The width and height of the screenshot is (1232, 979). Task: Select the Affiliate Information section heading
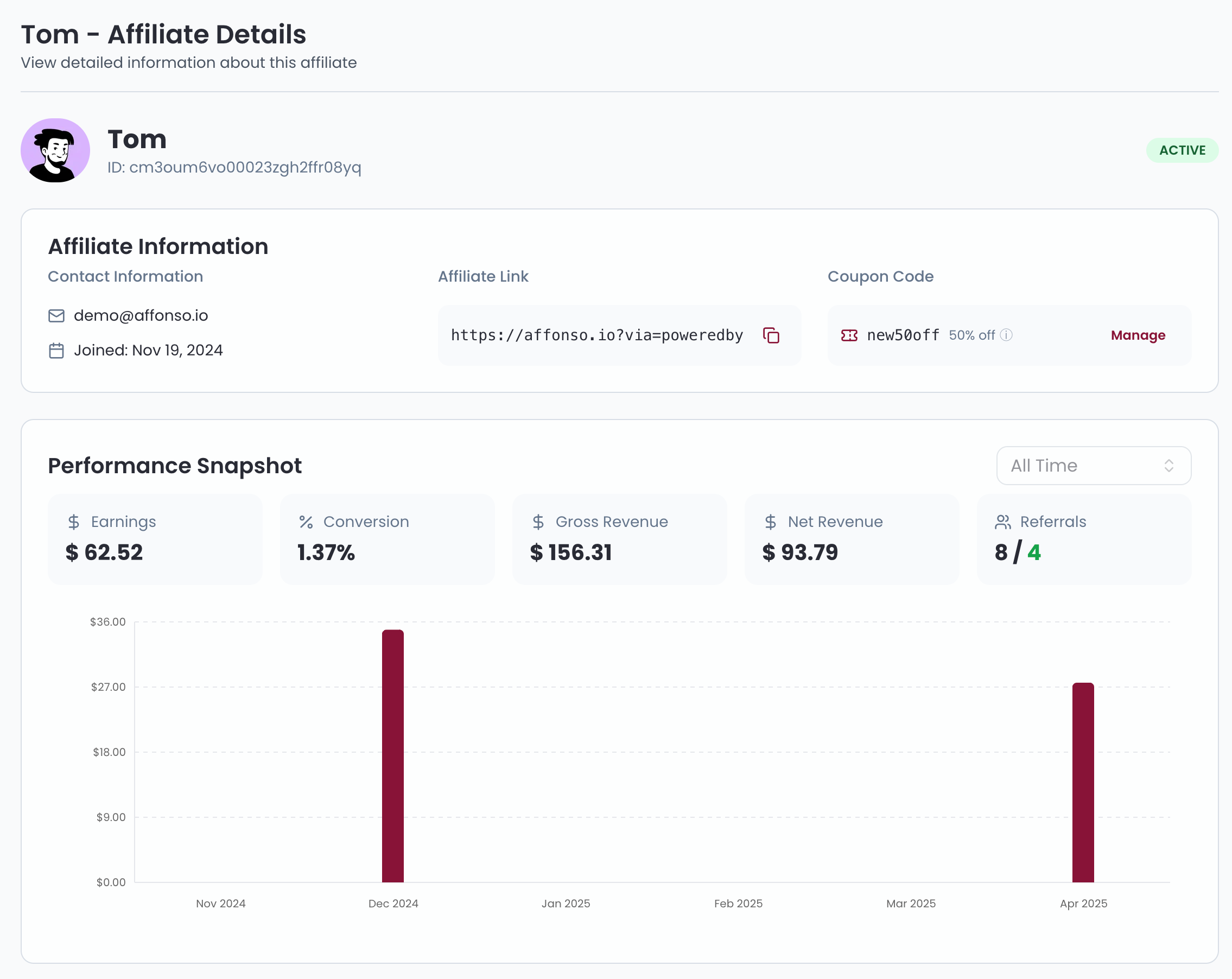pyautogui.click(x=158, y=246)
